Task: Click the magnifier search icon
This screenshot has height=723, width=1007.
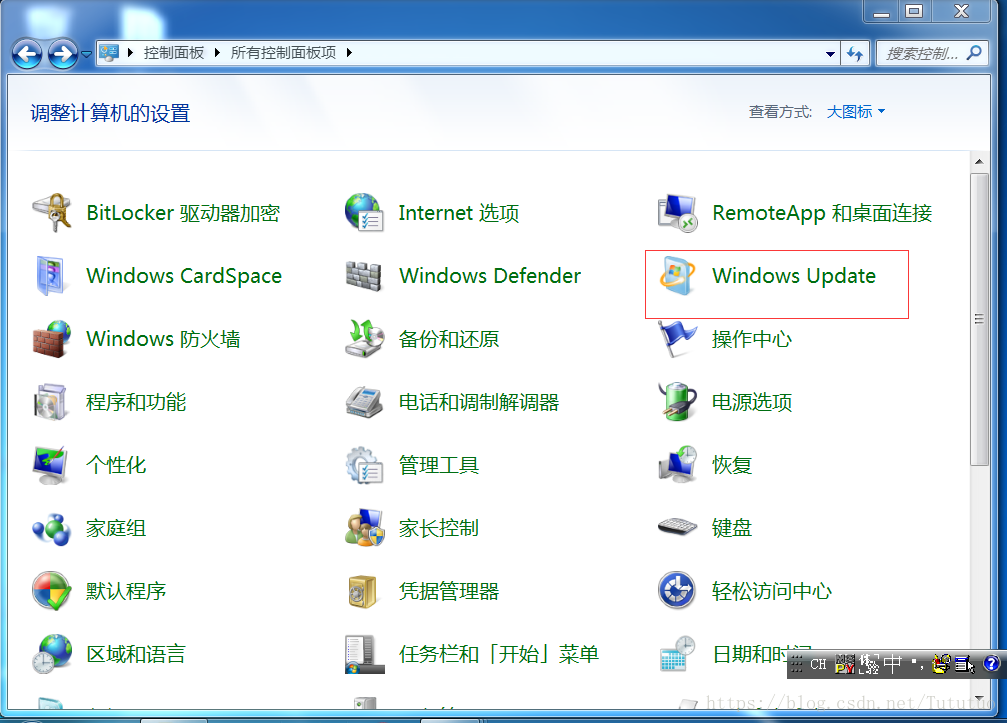Action: pos(975,53)
